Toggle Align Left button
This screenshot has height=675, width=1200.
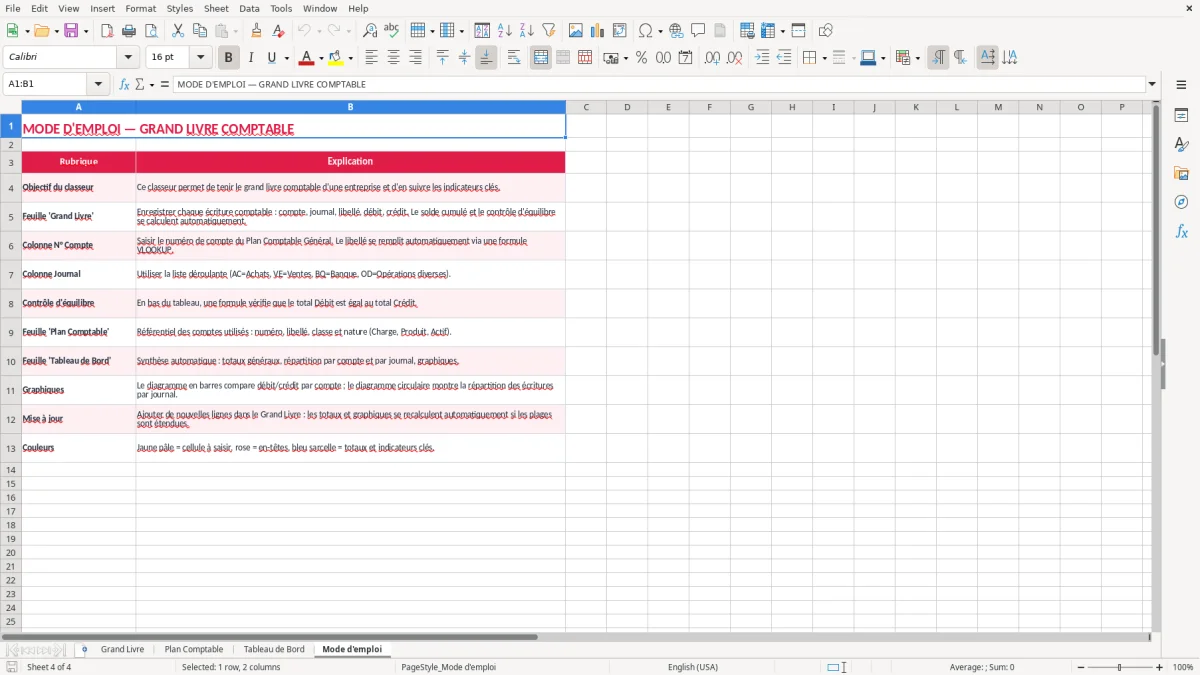coord(371,58)
